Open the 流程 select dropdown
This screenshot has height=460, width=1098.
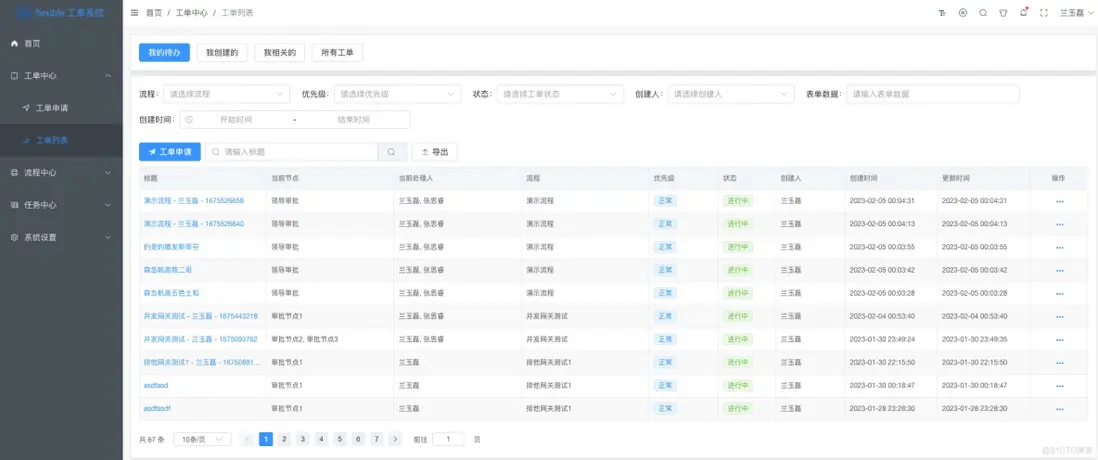(226, 94)
